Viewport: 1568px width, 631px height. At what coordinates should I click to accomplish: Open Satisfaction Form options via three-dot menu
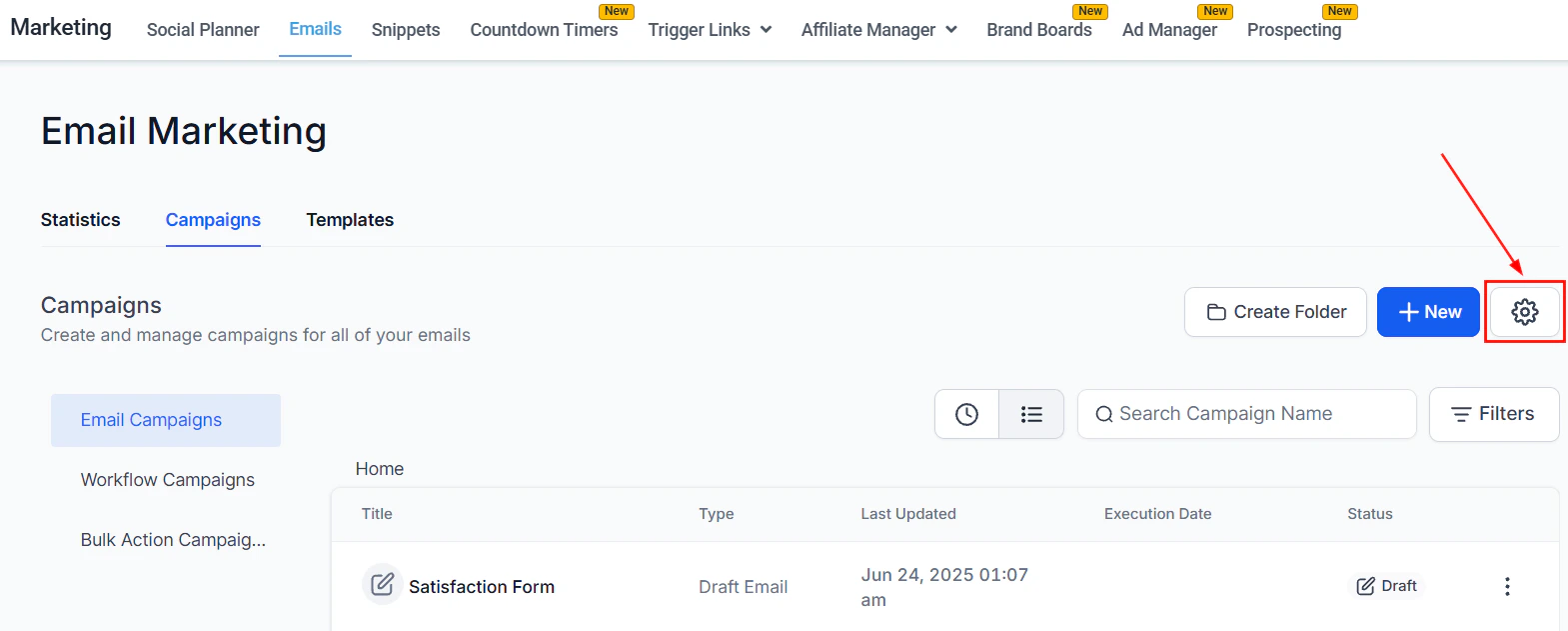(1507, 586)
